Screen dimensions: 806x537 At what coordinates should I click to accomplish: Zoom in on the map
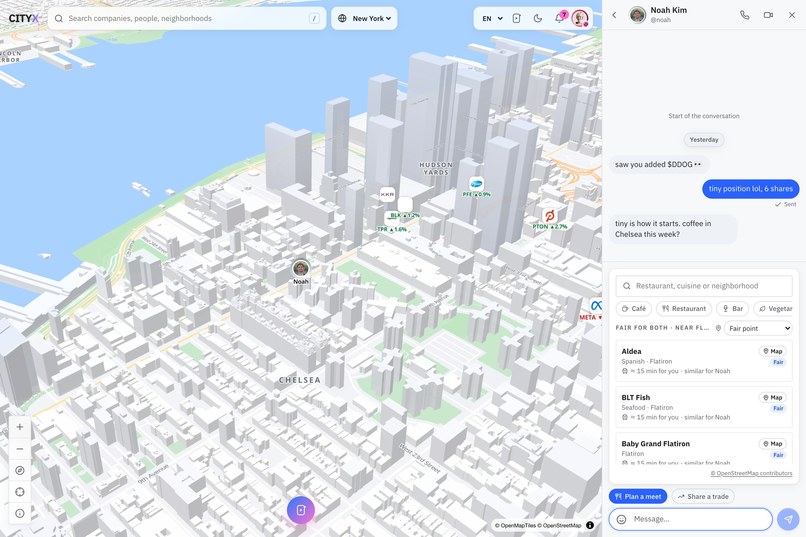[20, 427]
